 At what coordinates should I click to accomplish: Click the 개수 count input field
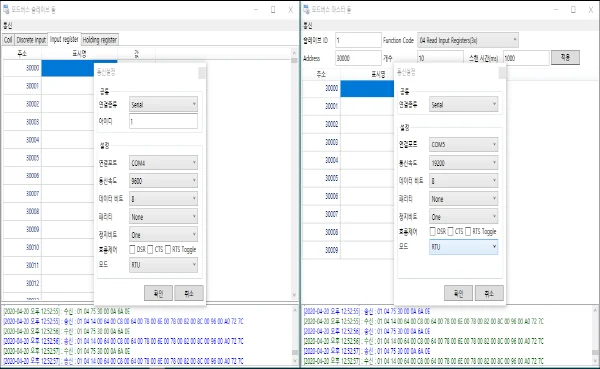pos(440,58)
